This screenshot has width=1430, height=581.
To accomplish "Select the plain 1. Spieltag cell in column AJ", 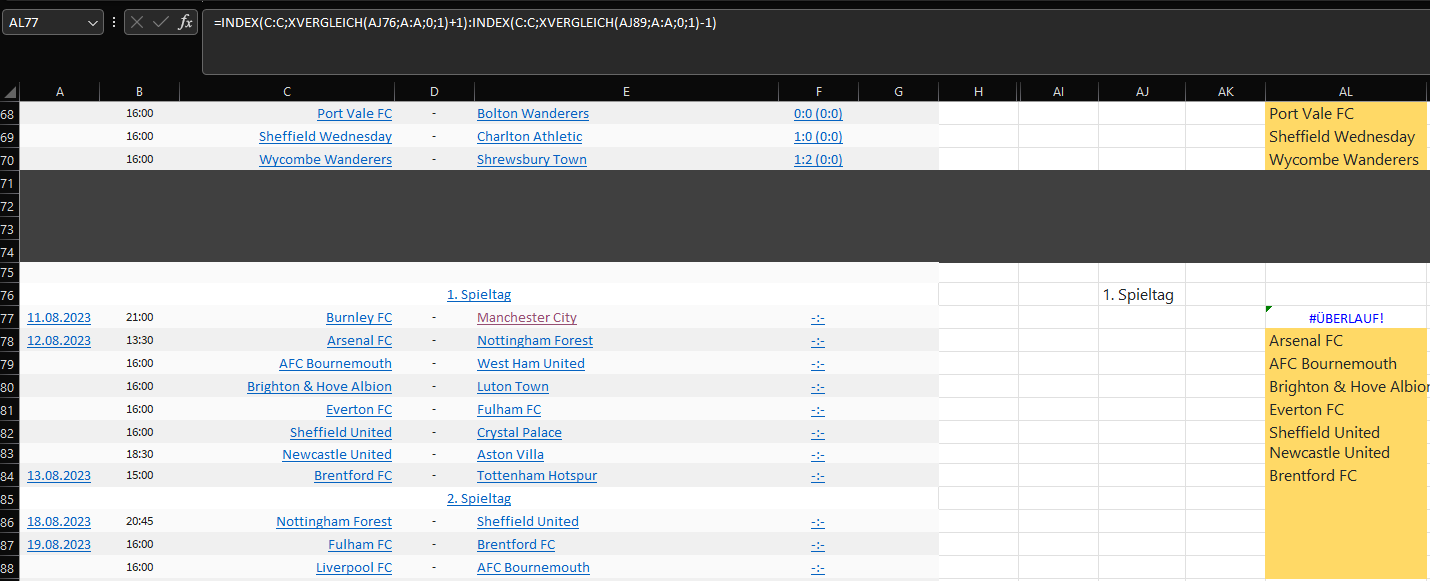I will coord(1142,295).
